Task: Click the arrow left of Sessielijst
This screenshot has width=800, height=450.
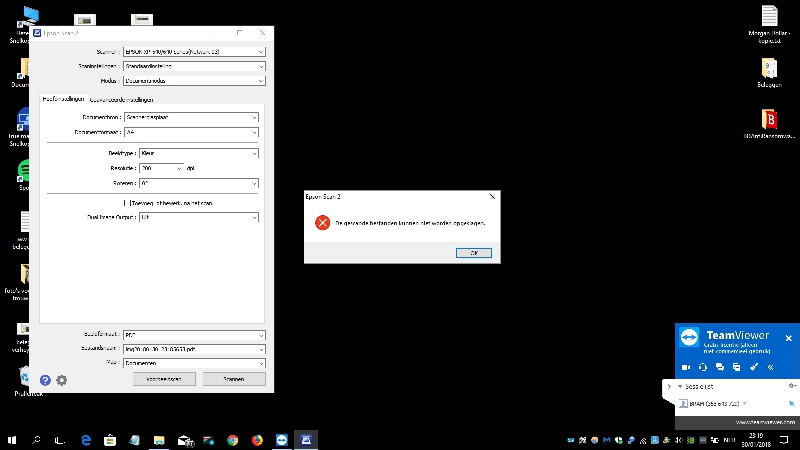Action: click(669, 387)
